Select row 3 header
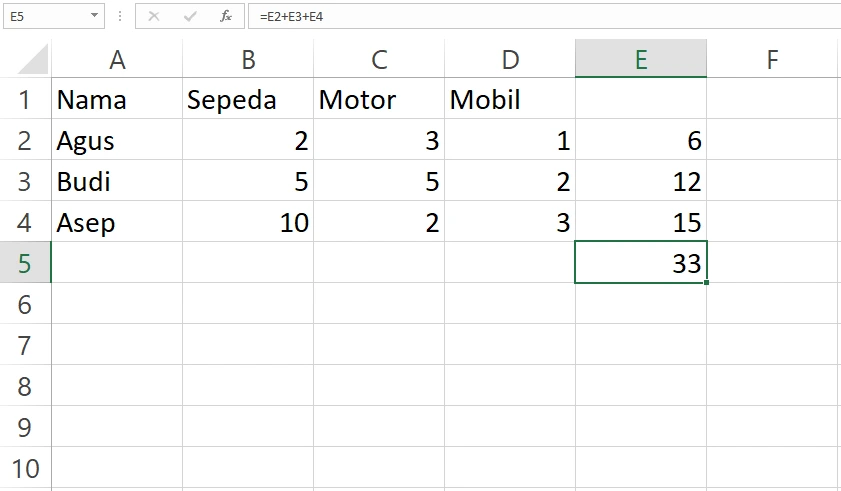Image resolution: width=841 pixels, height=491 pixels. 25,181
